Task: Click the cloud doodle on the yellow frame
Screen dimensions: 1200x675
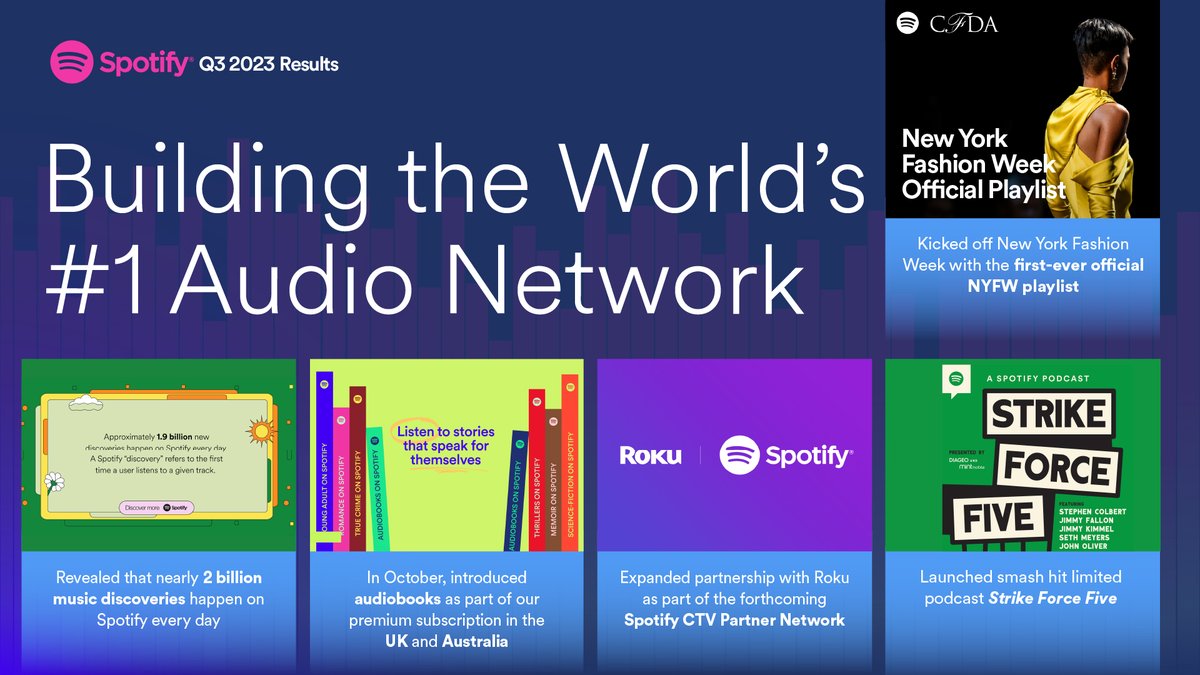Action: [86, 403]
